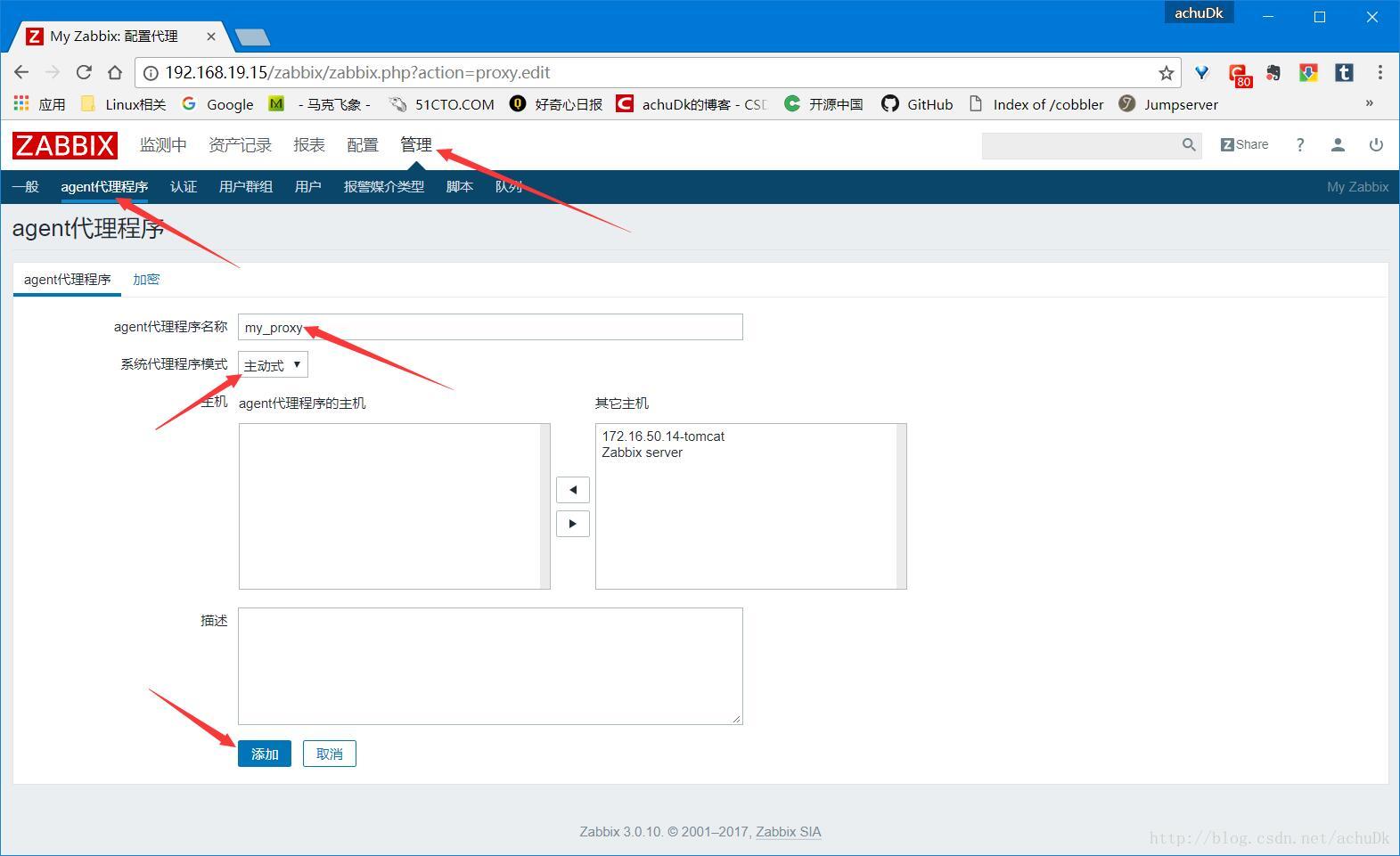
Task: Select 一般 submenu item
Action: (x=26, y=186)
